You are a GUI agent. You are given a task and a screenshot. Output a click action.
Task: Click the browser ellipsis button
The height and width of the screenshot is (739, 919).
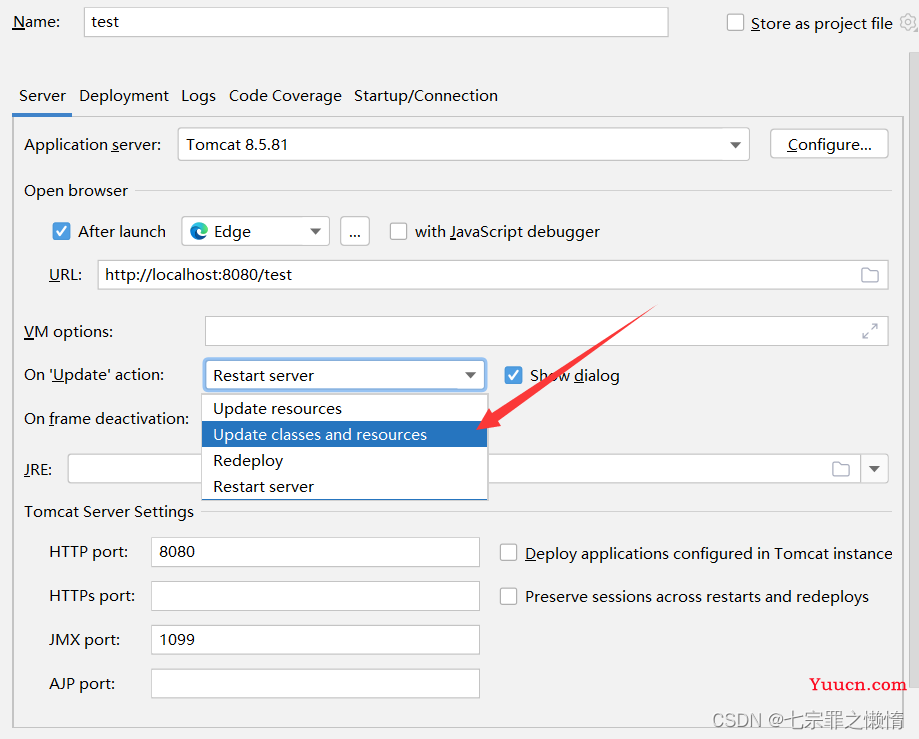pos(355,231)
